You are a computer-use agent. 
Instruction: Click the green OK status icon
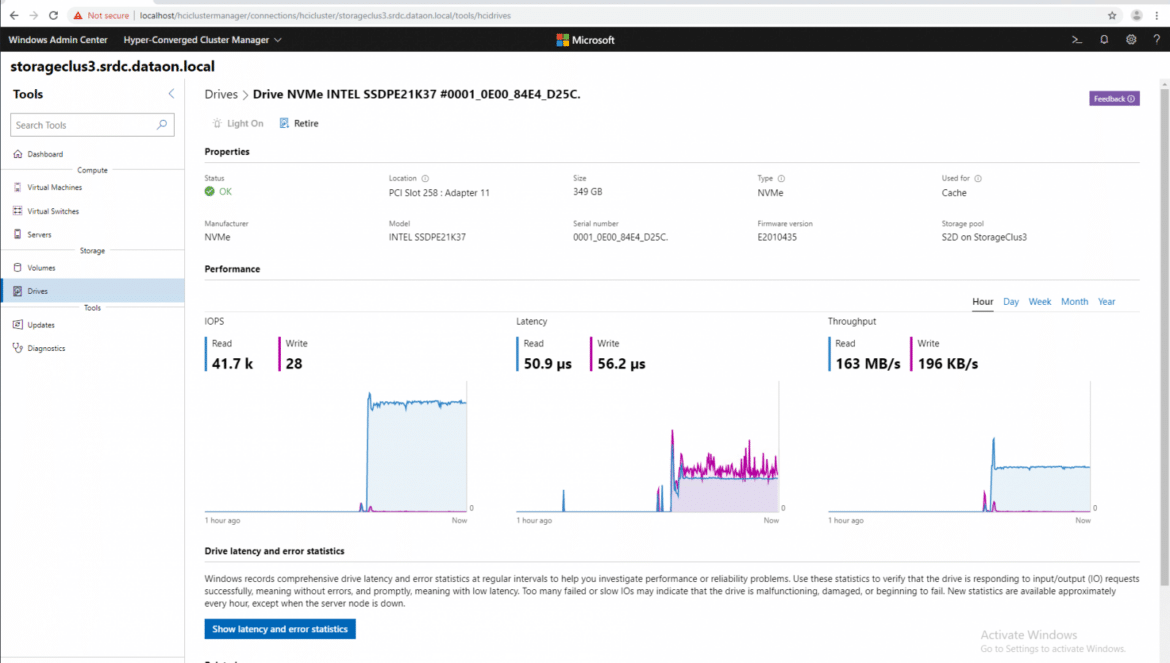(x=210, y=192)
